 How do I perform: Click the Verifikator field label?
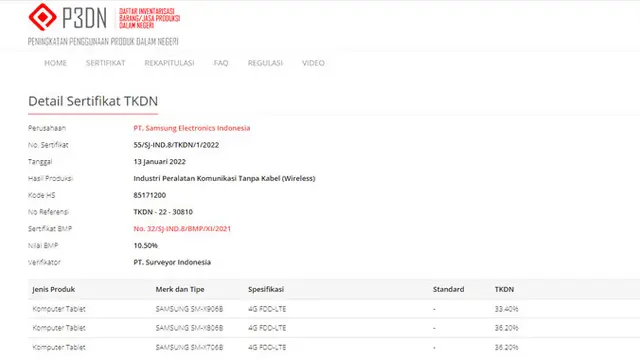click(x=44, y=262)
